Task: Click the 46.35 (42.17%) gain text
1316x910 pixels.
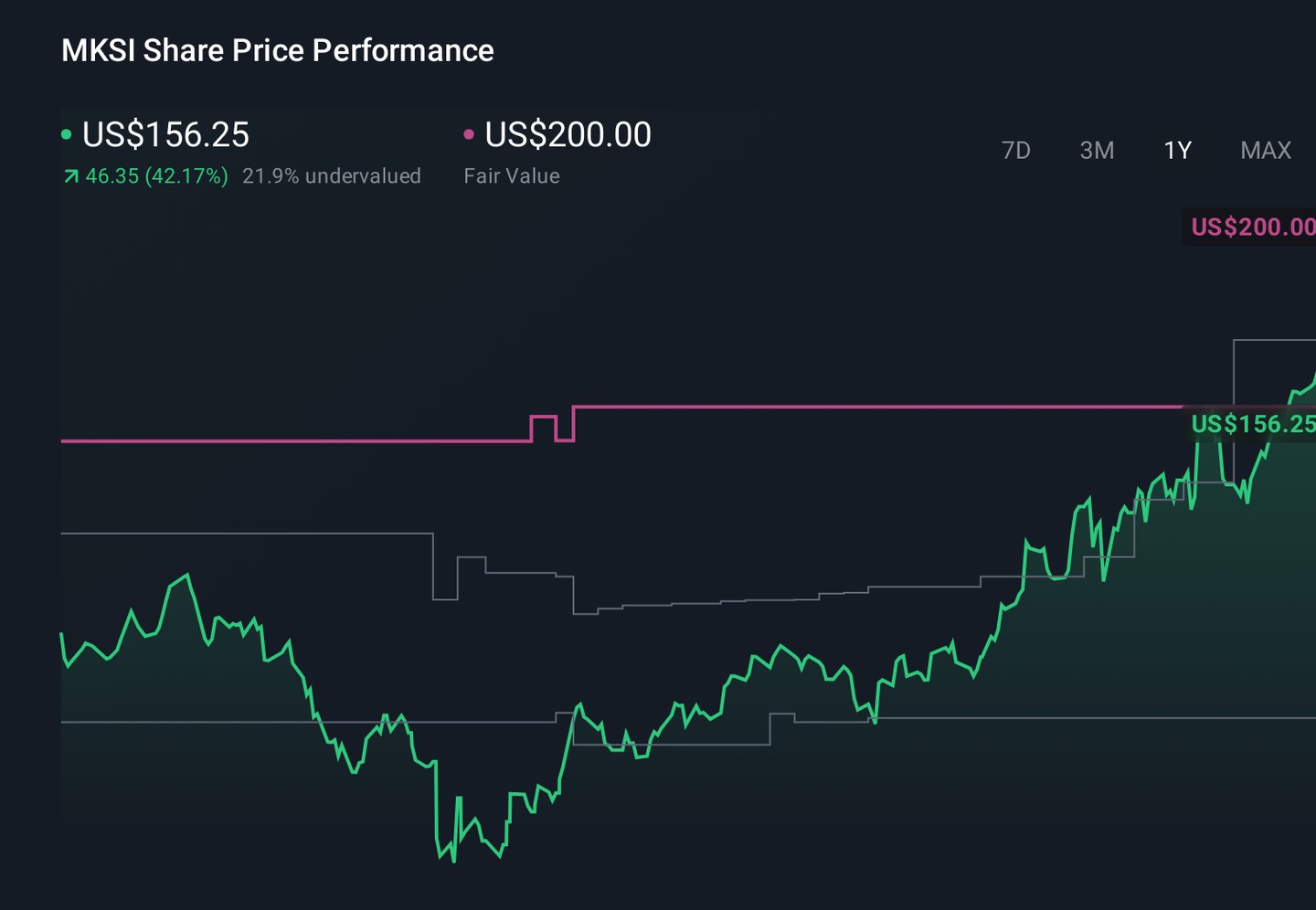Action: [x=156, y=176]
